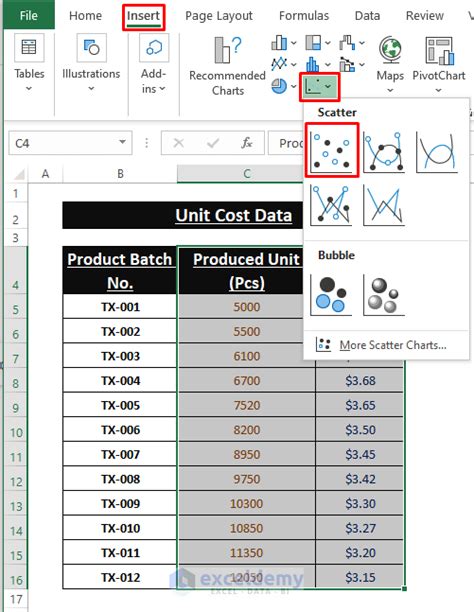Expand the Hierarchy chart dropdown arrow

328,43
